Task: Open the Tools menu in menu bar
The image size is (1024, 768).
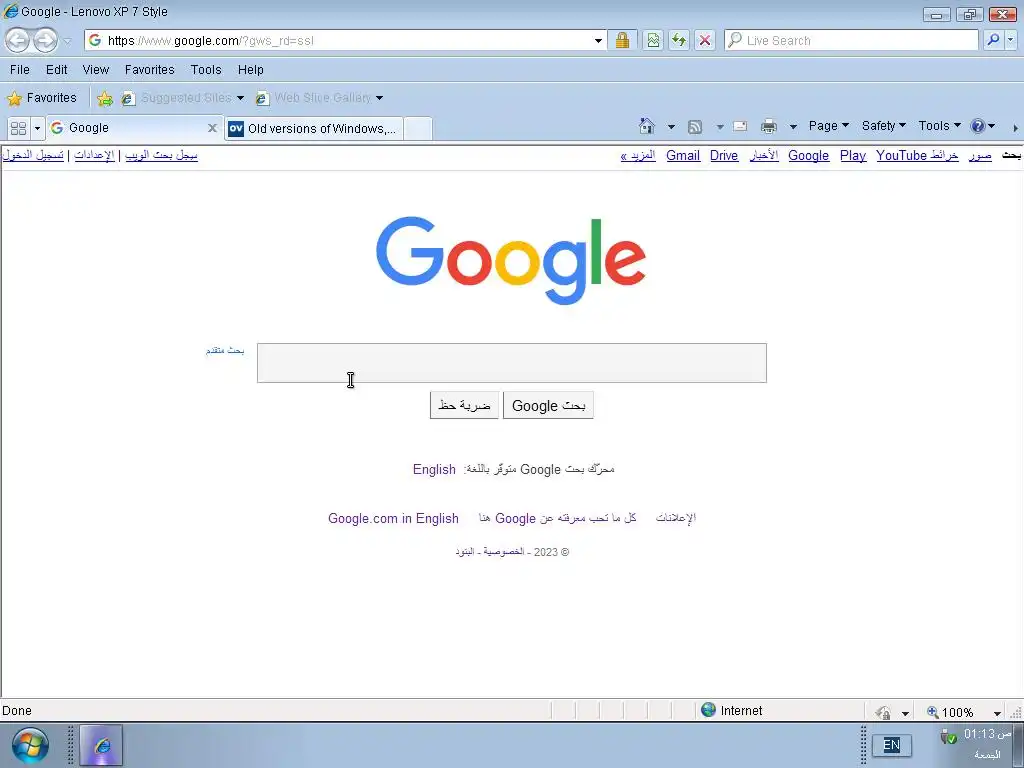Action: (206, 69)
